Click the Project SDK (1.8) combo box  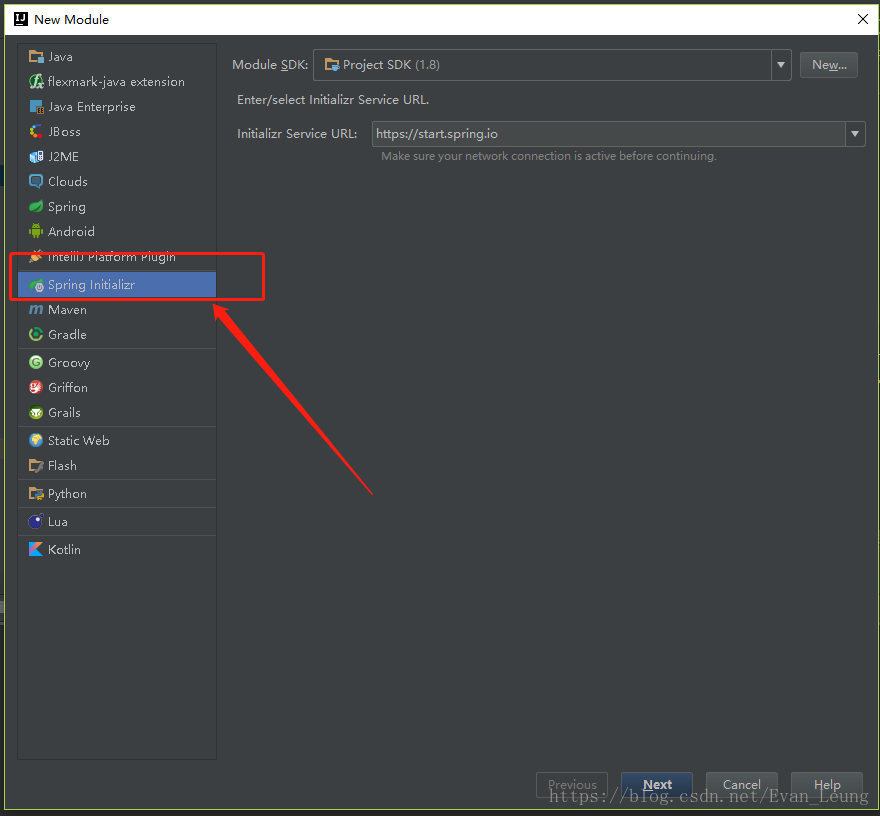click(x=552, y=65)
